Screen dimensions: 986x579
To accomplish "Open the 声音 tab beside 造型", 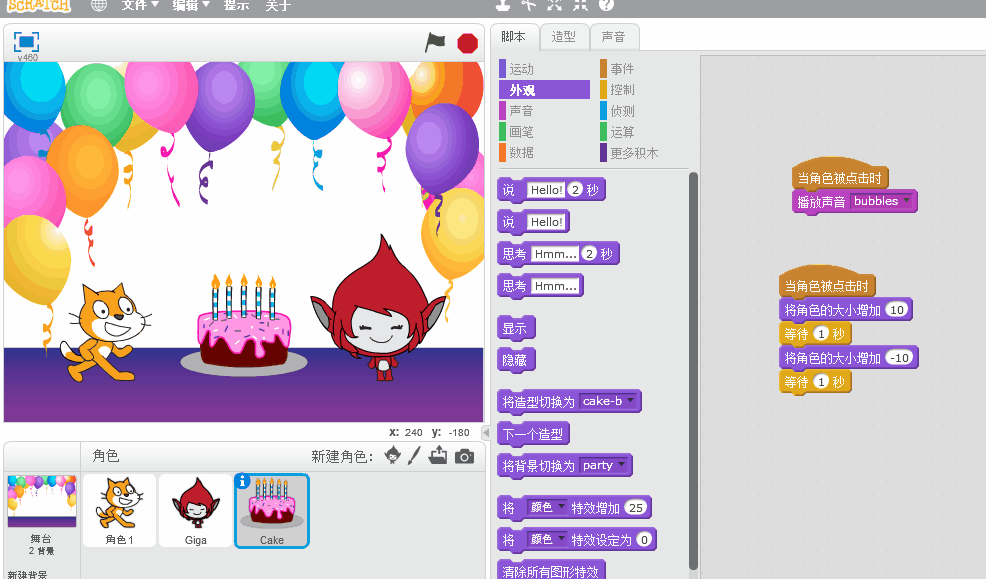I will [x=613, y=37].
